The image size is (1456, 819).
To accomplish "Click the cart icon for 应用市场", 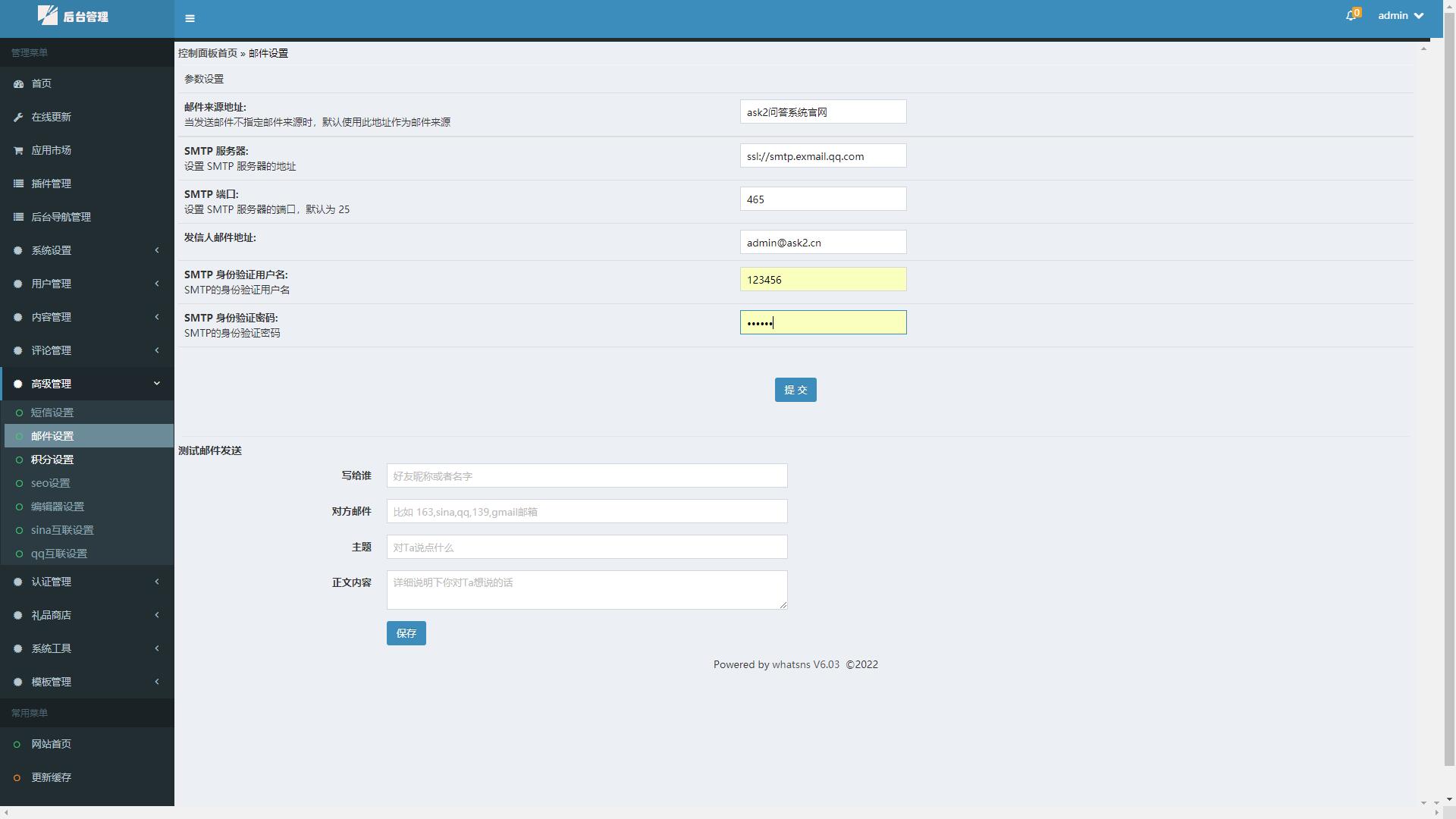I will (18, 150).
